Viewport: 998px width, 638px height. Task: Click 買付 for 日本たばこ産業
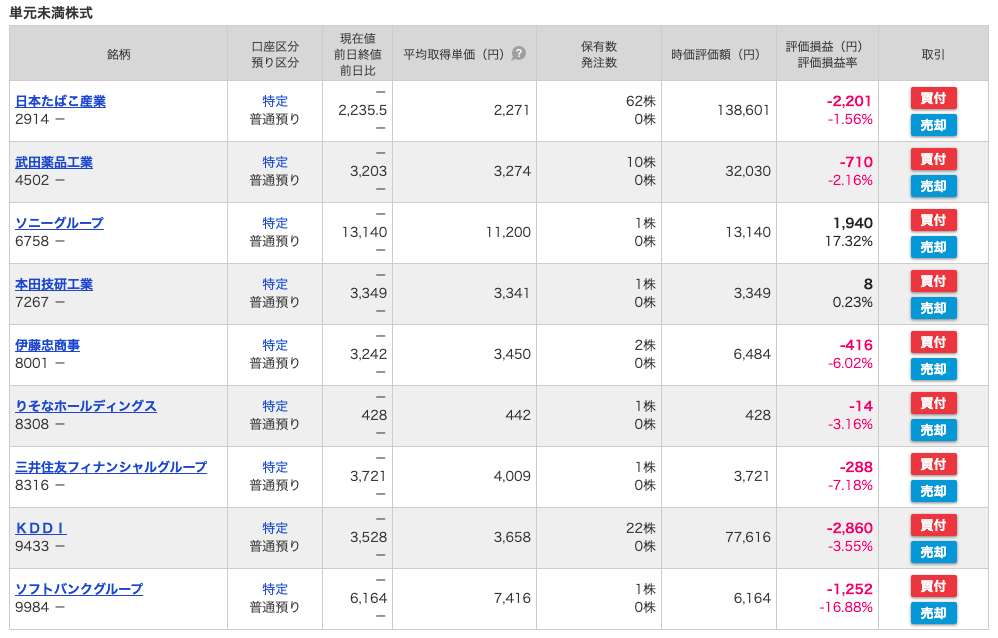(933, 98)
